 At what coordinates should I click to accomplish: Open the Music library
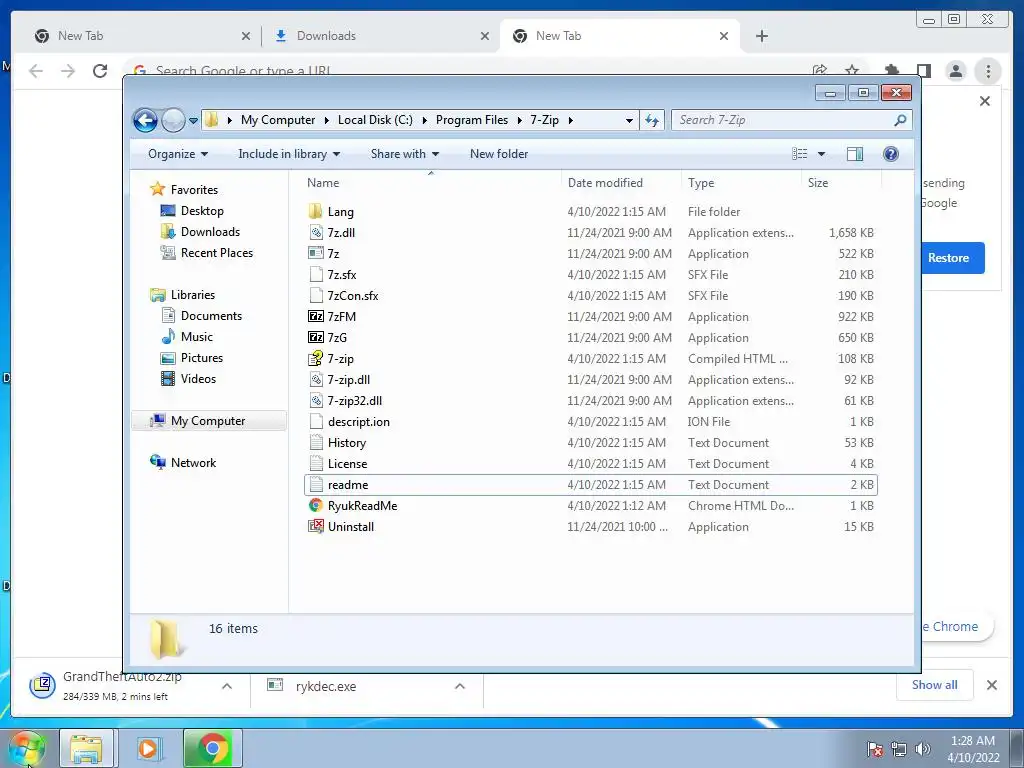click(x=197, y=337)
